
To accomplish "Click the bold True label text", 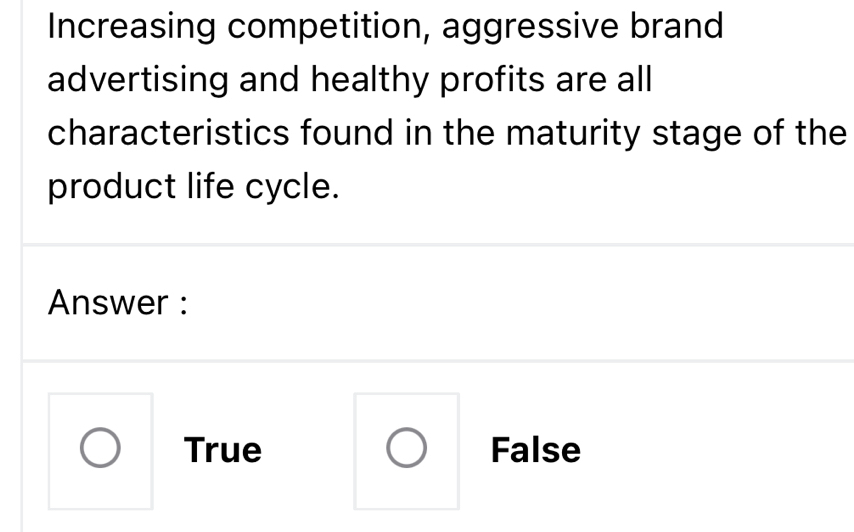I will [223, 450].
